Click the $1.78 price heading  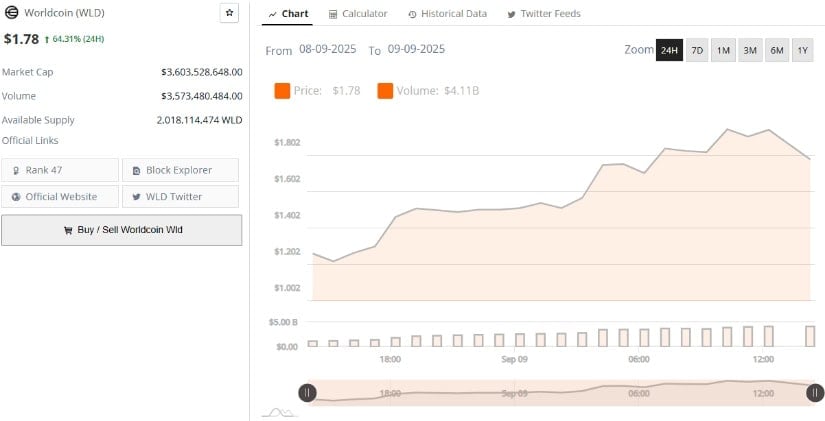click(x=21, y=39)
